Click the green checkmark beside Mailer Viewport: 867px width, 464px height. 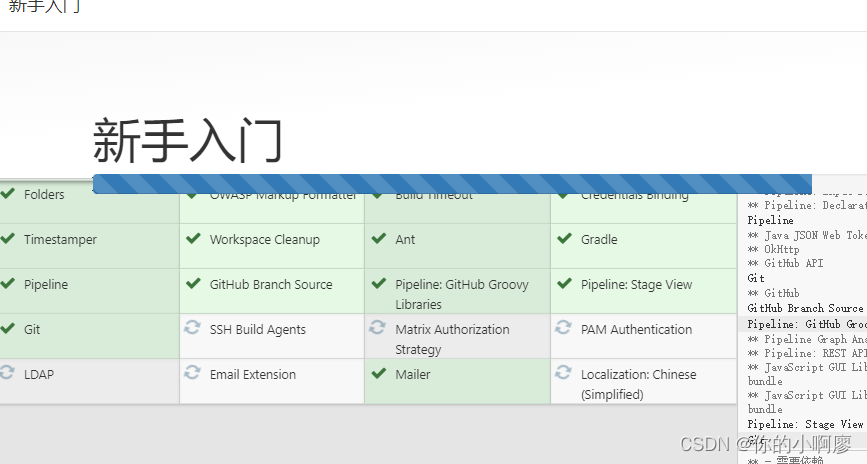(379, 373)
